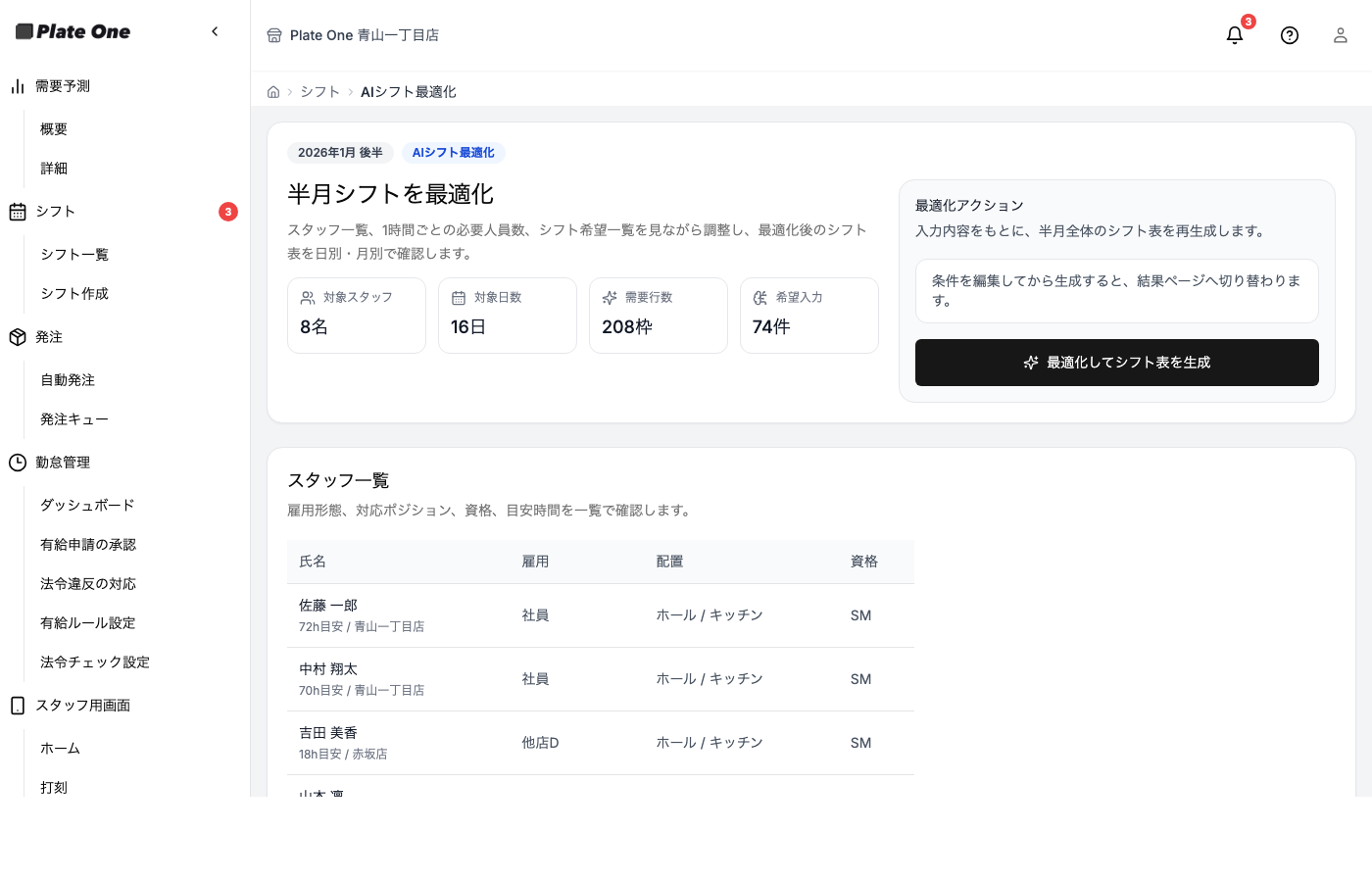Open the help question mark icon

pos(1290,35)
